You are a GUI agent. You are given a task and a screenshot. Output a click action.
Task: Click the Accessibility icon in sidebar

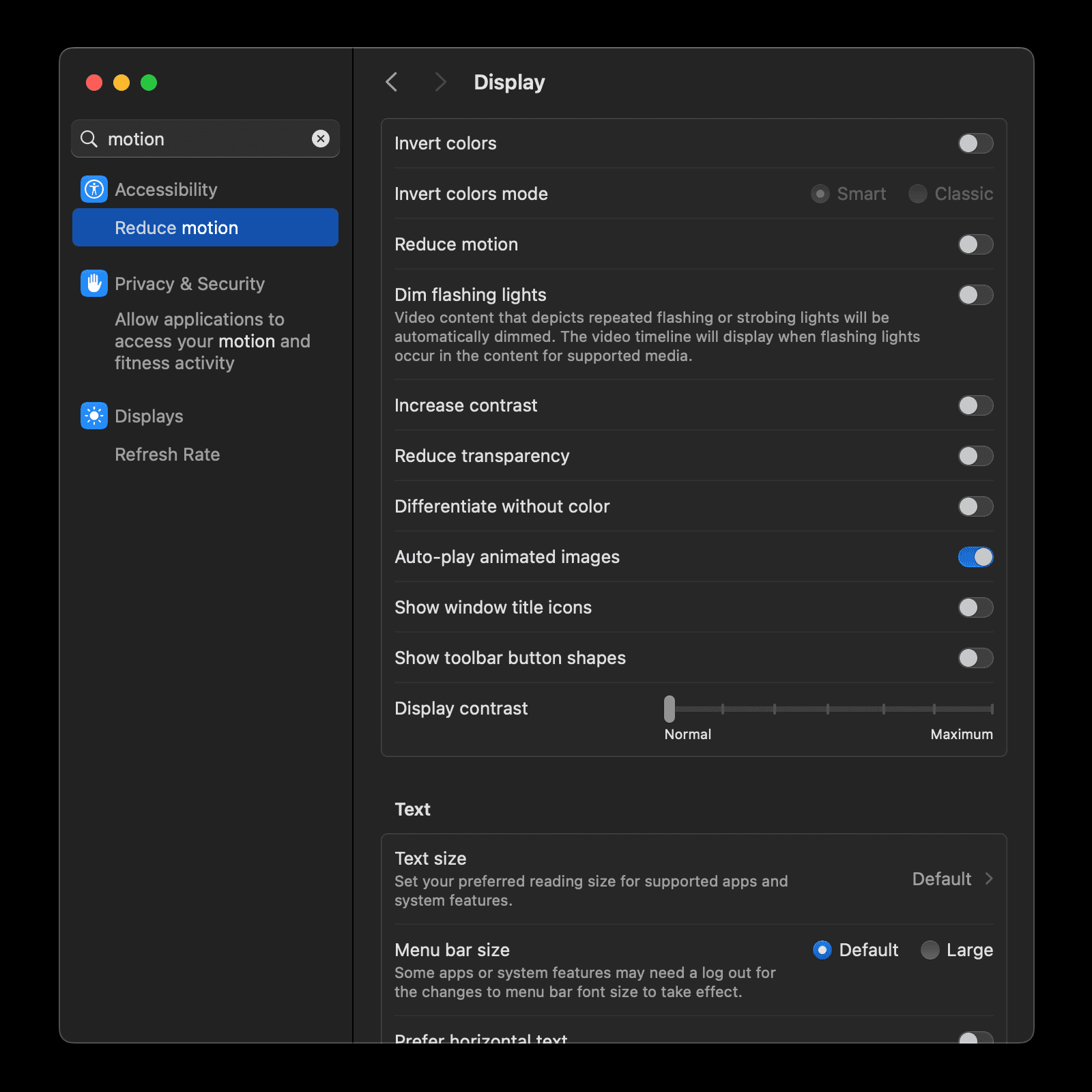click(94, 189)
